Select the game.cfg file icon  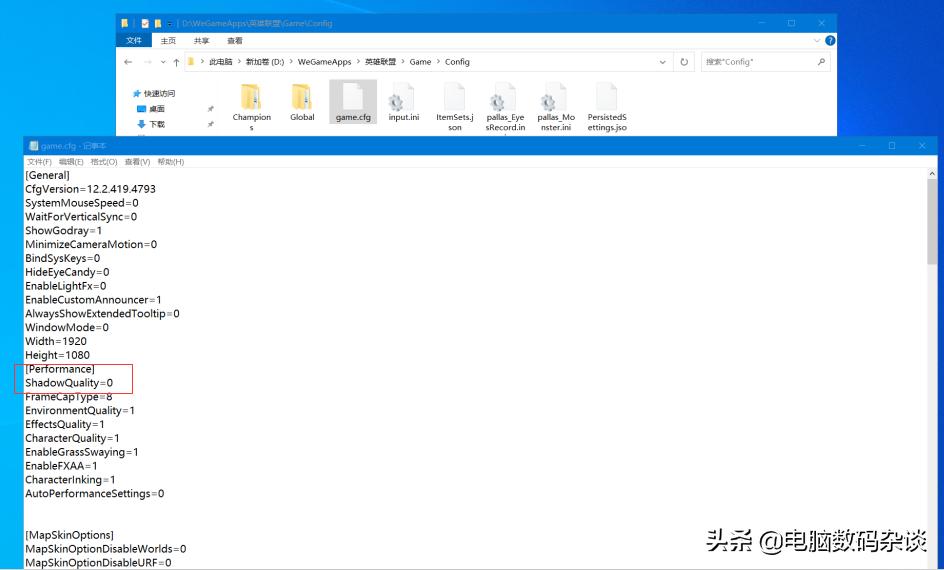click(353, 102)
